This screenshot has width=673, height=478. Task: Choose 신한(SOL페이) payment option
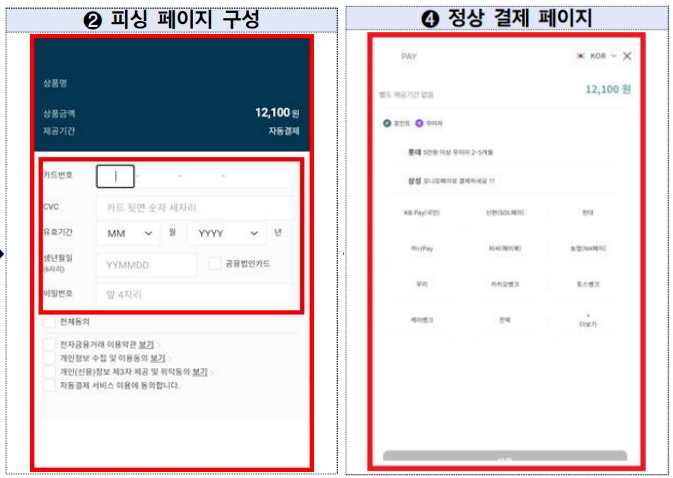tap(505, 213)
